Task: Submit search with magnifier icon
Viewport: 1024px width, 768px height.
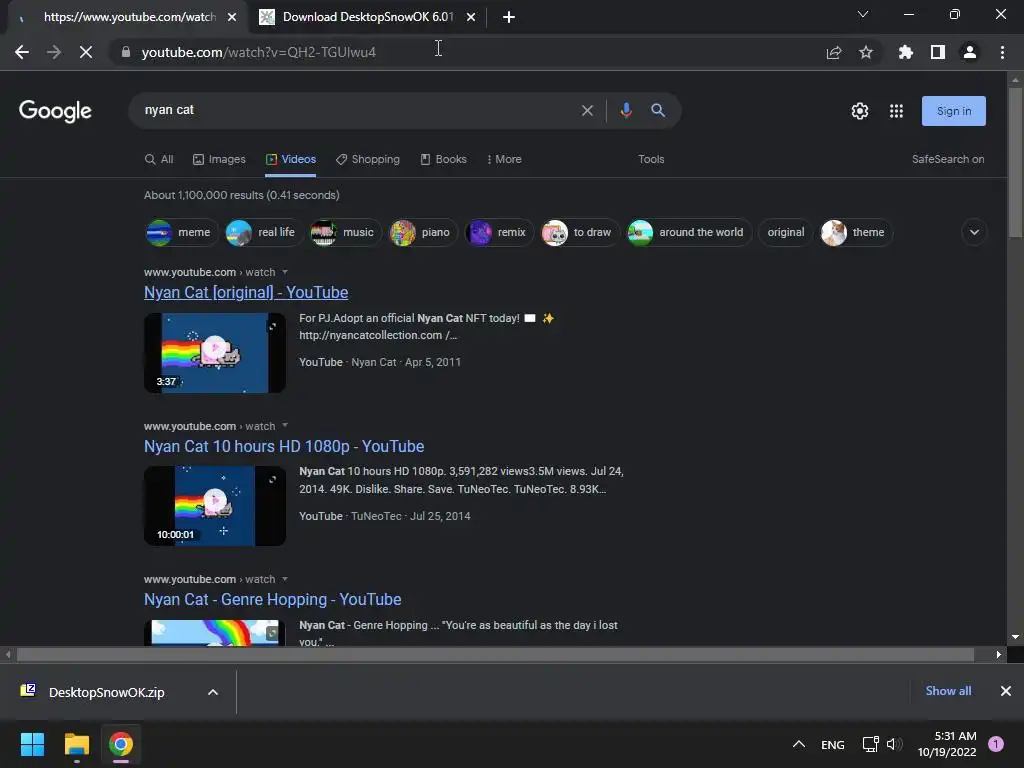Action: [x=658, y=110]
